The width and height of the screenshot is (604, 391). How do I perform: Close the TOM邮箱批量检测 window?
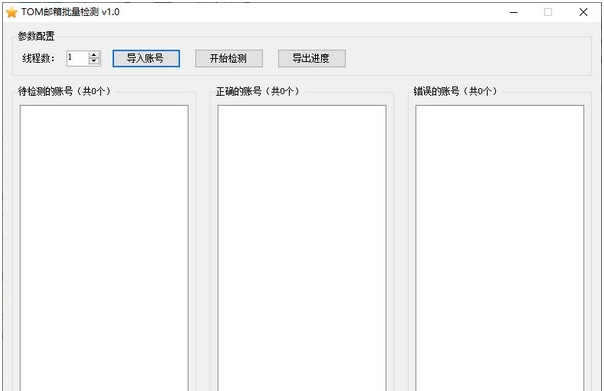pyautogui.click(x=583, y=12)
